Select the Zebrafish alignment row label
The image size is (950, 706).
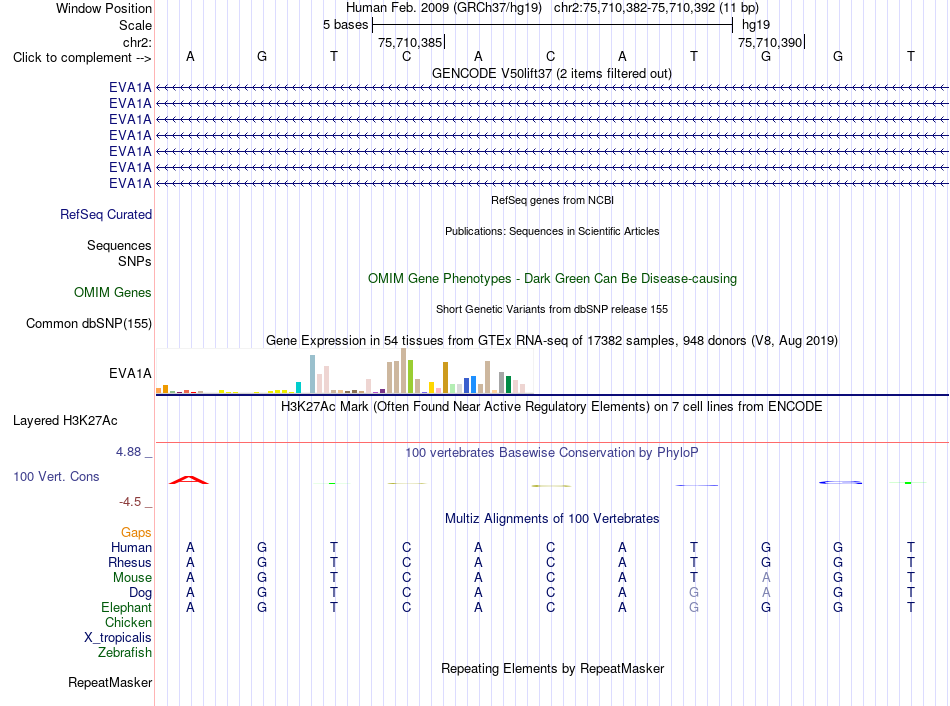(x=125, y=653)
